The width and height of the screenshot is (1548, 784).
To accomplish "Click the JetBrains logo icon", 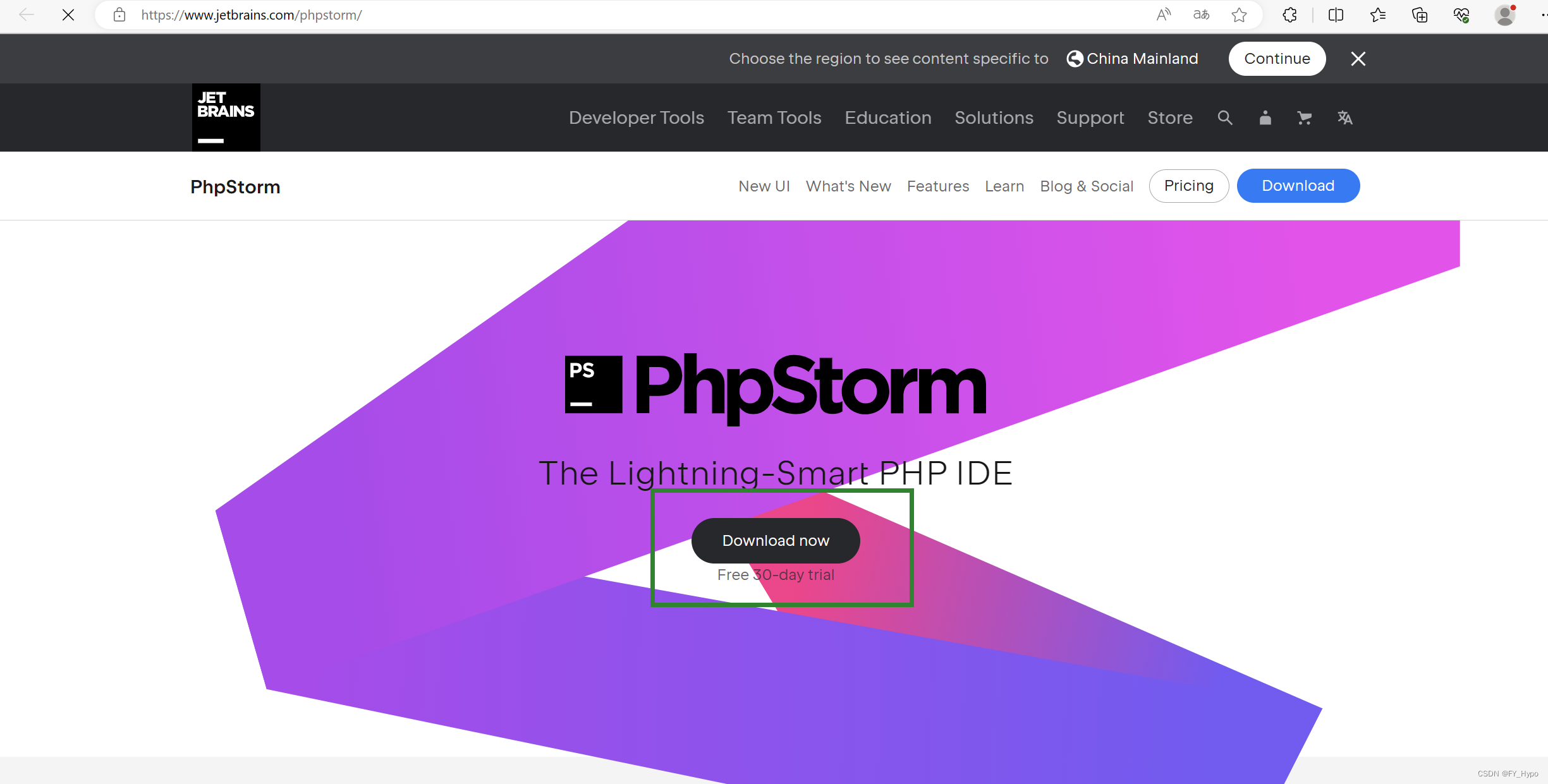I will [224, 117].
